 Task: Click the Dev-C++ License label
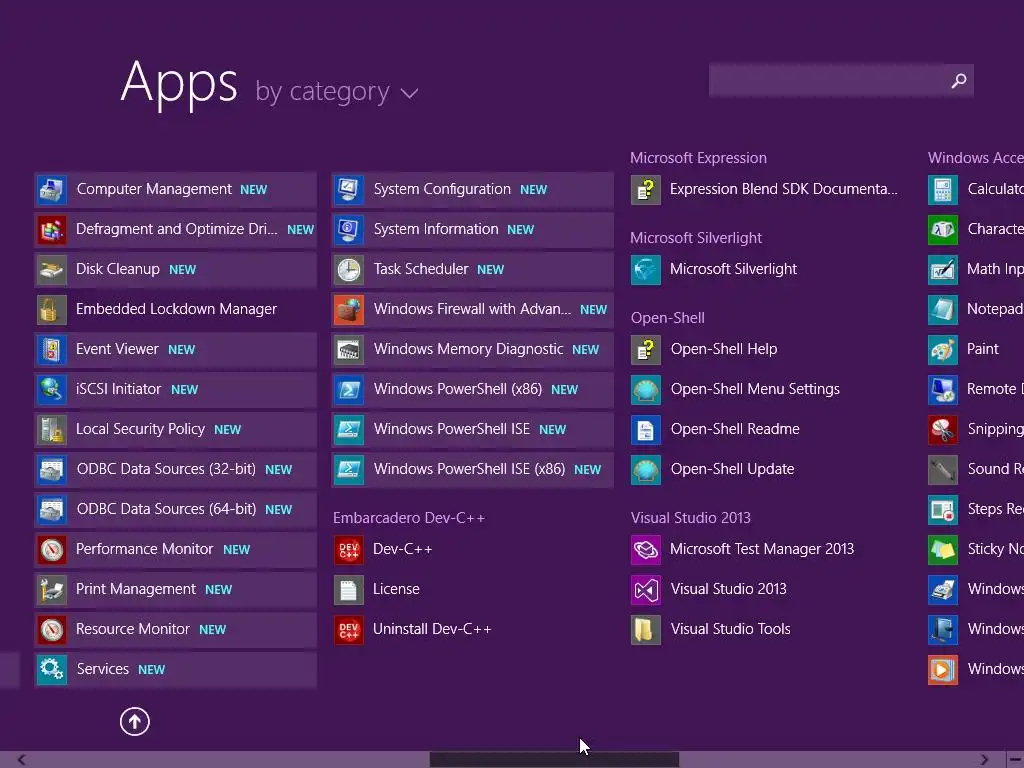[396, 589]
